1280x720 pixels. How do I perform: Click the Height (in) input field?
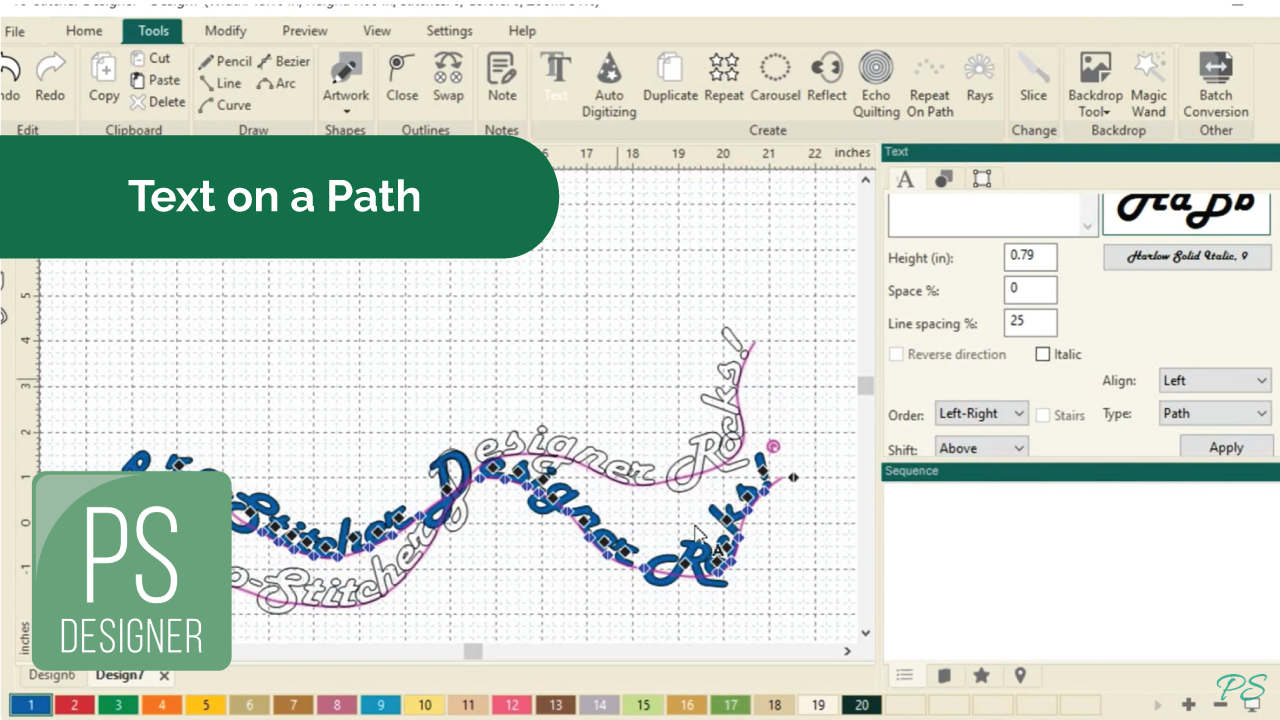click(x=1030, y=257)
